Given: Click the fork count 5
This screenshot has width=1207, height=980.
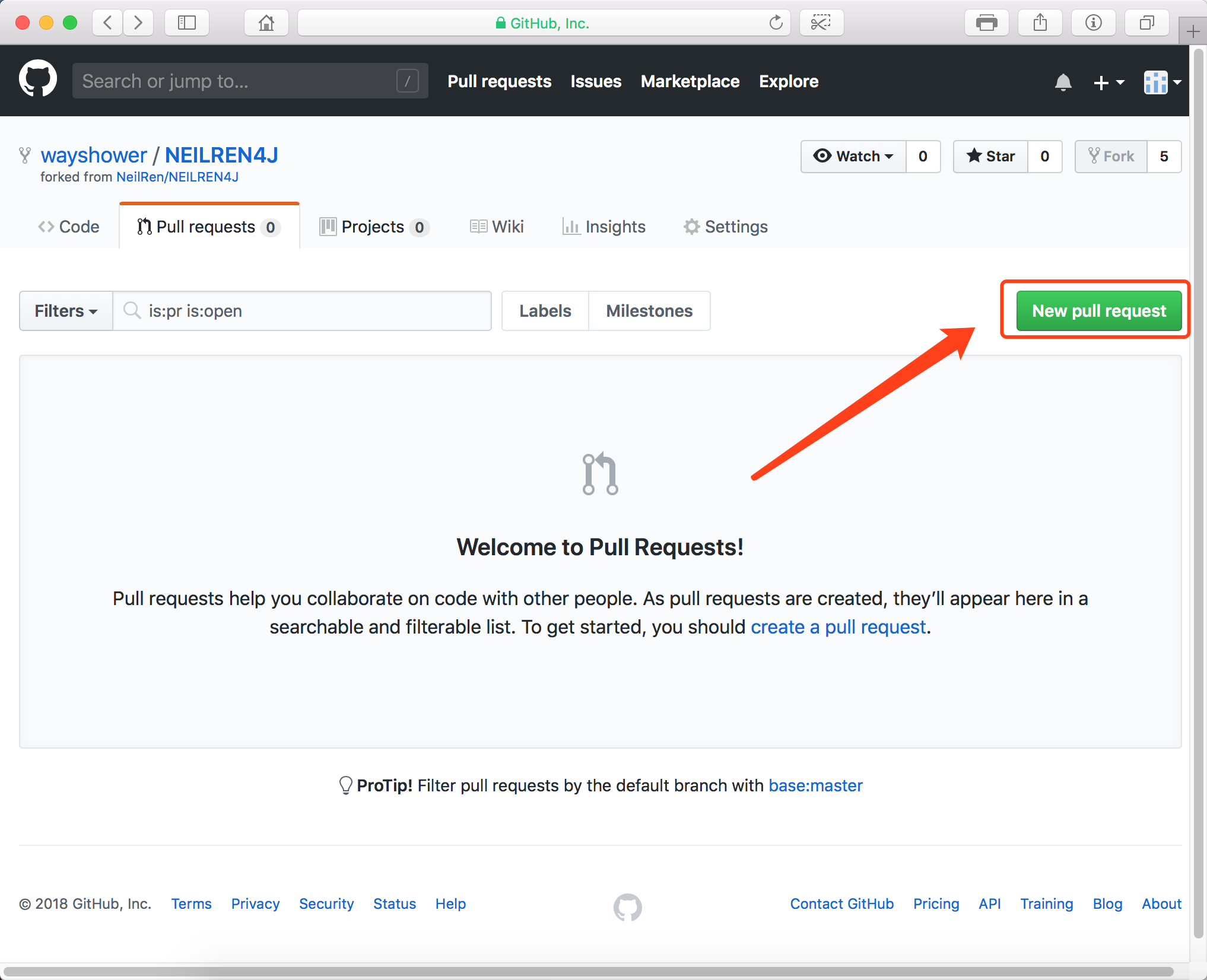Looking at the screenshot, I should [x=1164, y=156].
